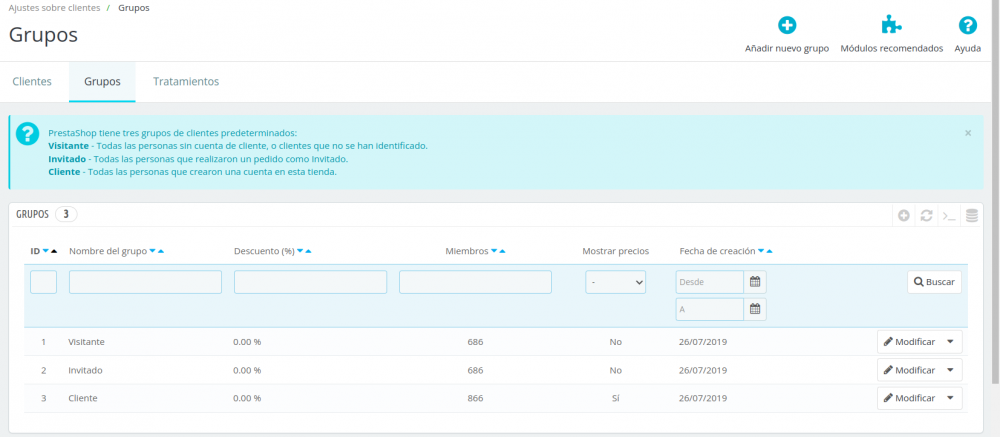The image size is (1000, 437).
Task: Click Invitado group name cell
Action: click(85, 370)
